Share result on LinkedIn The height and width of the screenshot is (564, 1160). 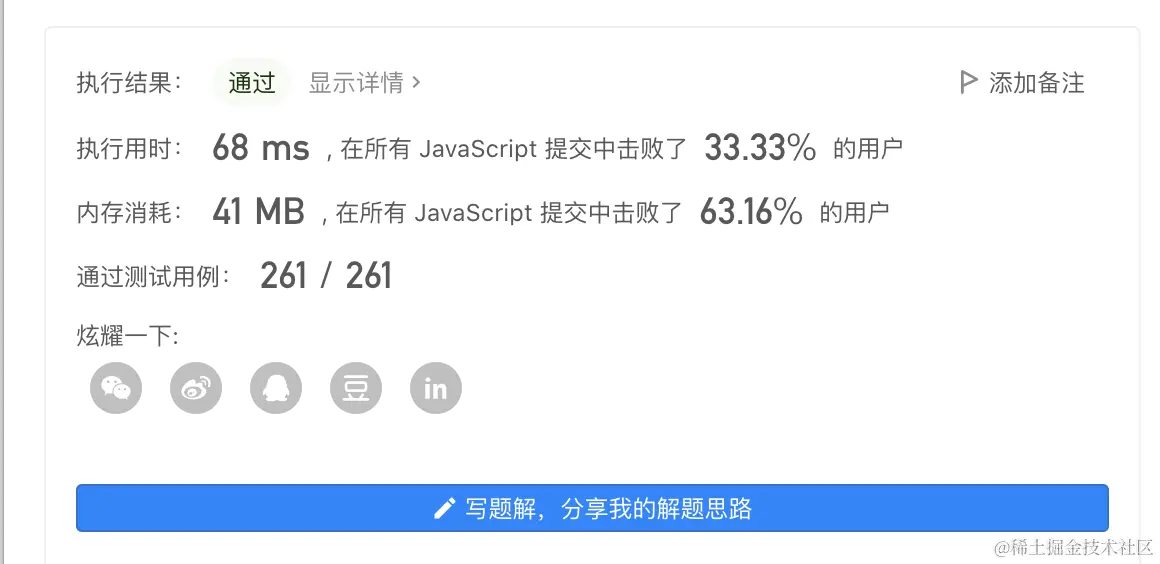click(x=436, y=388)
